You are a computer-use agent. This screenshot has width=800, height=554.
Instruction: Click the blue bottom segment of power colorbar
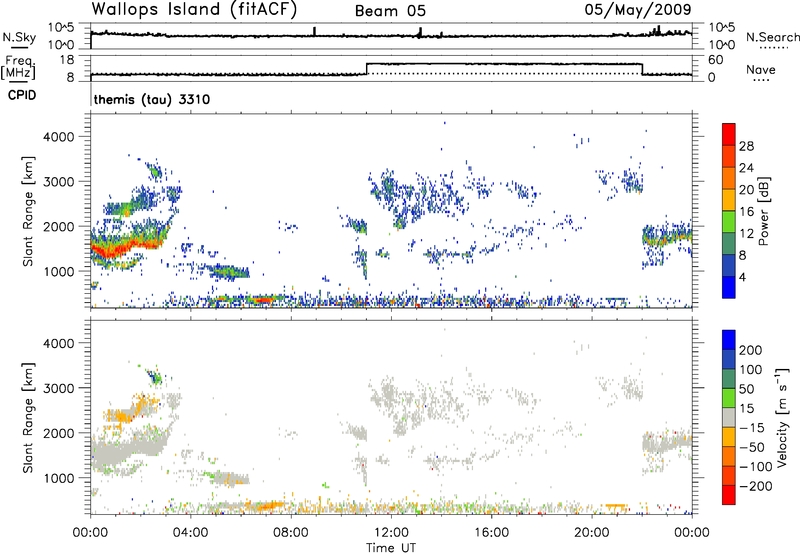point(729,287)
